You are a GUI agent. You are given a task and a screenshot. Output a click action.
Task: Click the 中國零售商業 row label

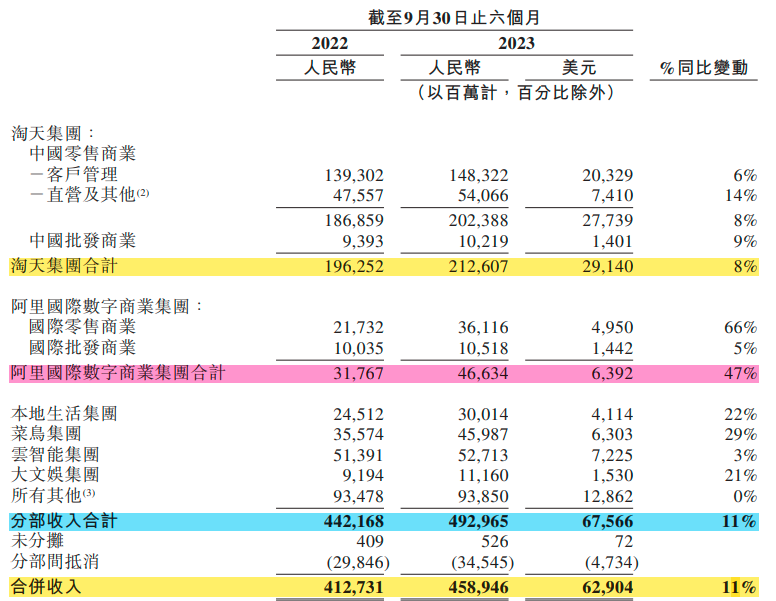tap(82, 153)
